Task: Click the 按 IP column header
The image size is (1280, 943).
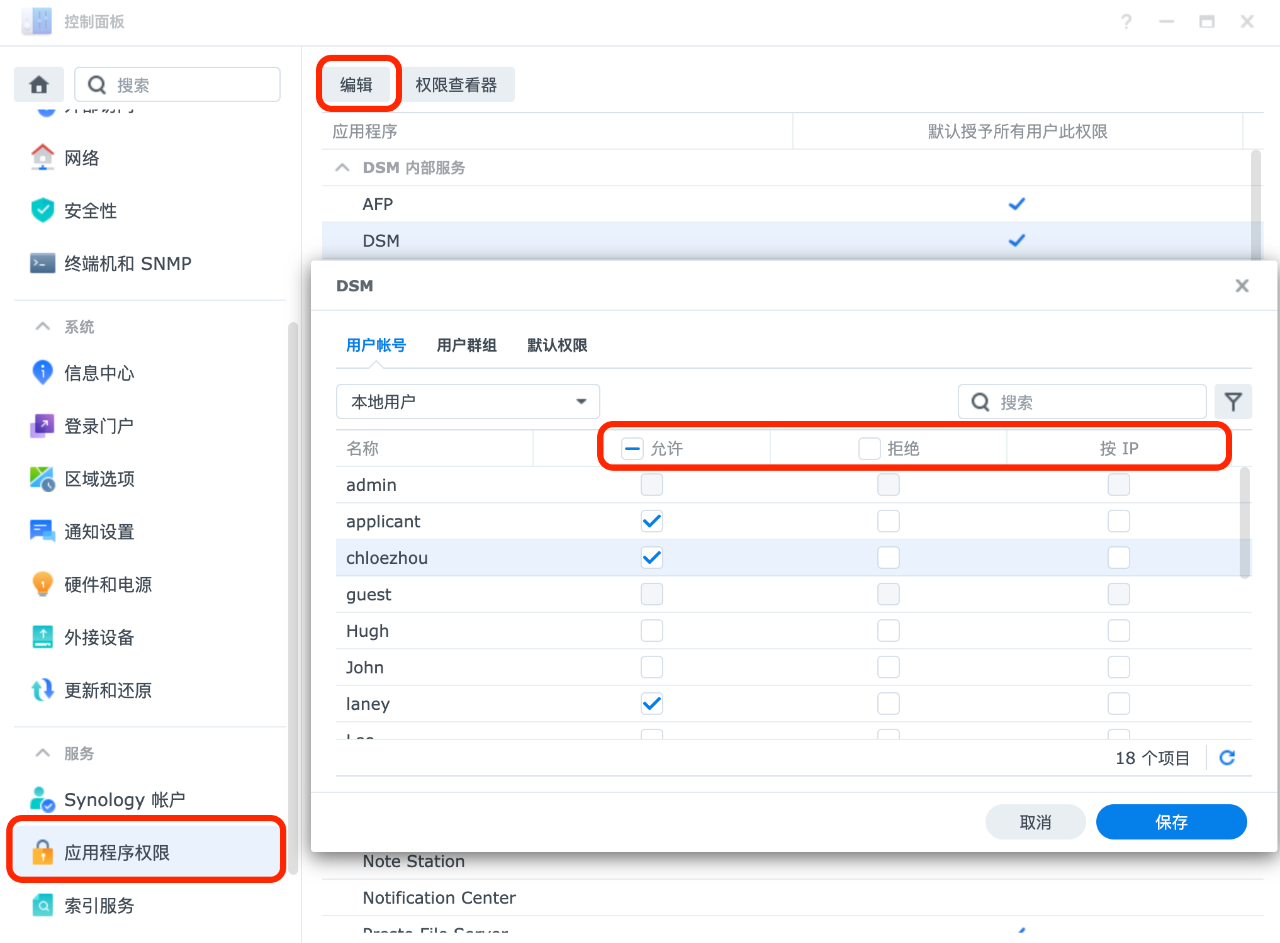Action: (1119, 449)
